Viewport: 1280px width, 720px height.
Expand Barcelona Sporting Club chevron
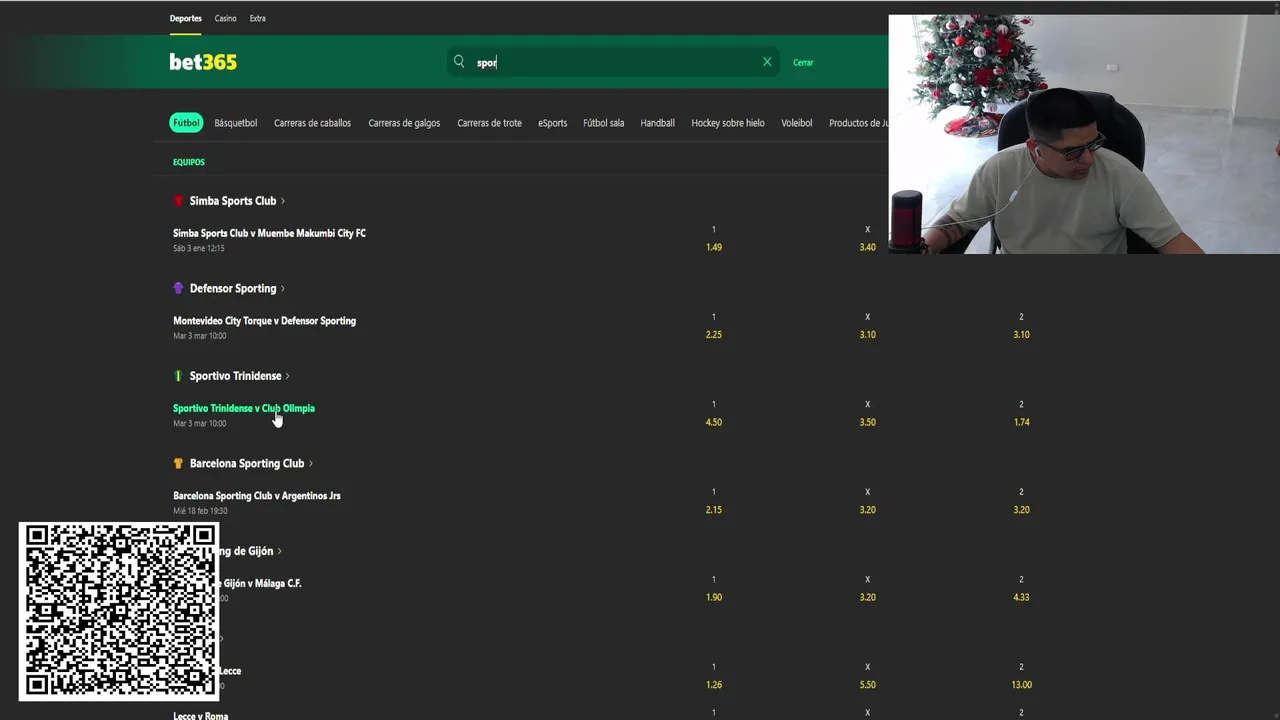(311, 463)
